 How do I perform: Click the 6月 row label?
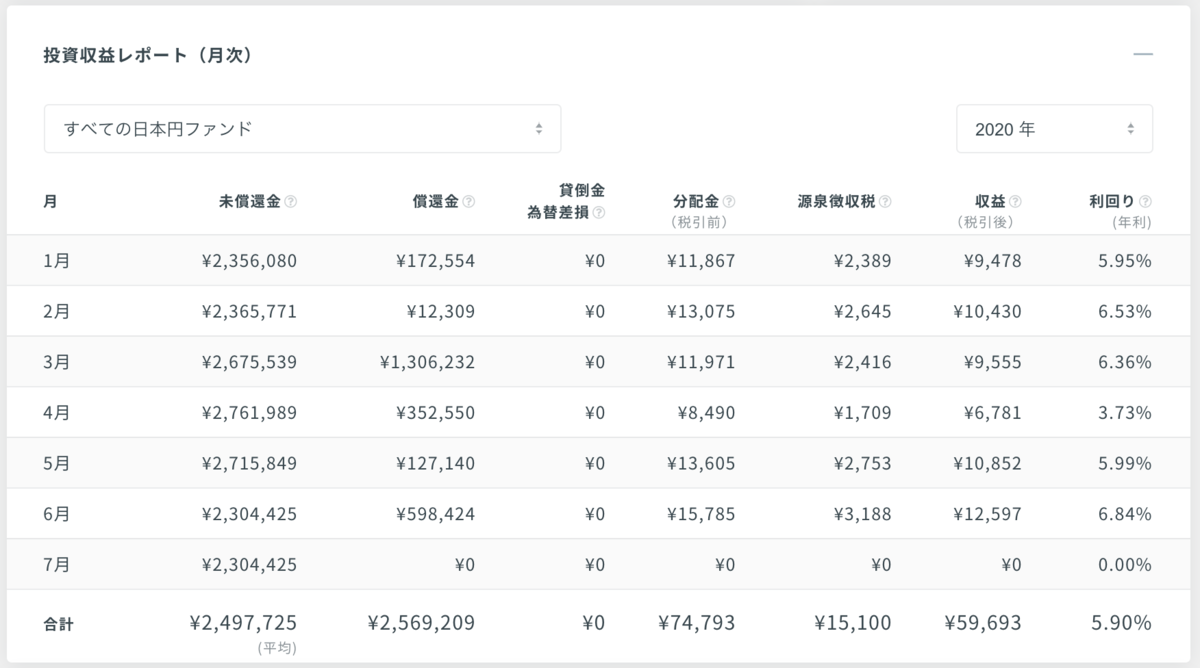tap(56, 514)
